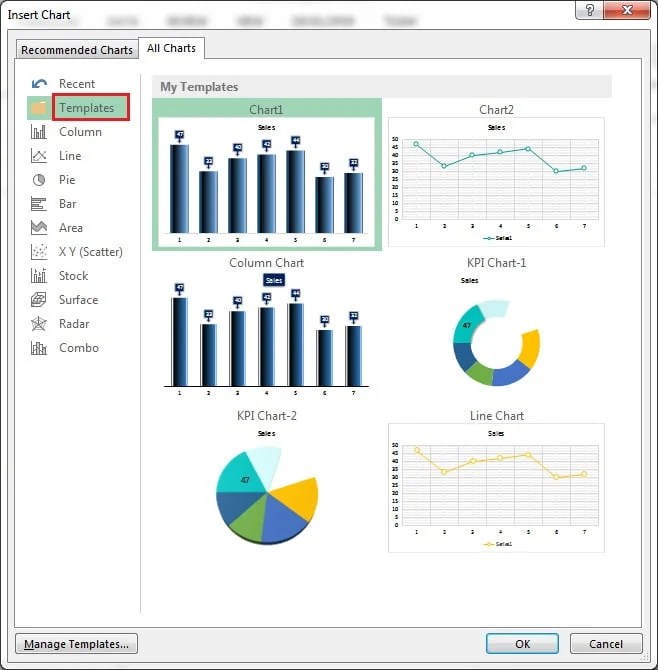Select the X Y (Scatter) category label

click(x=91, y=252)
